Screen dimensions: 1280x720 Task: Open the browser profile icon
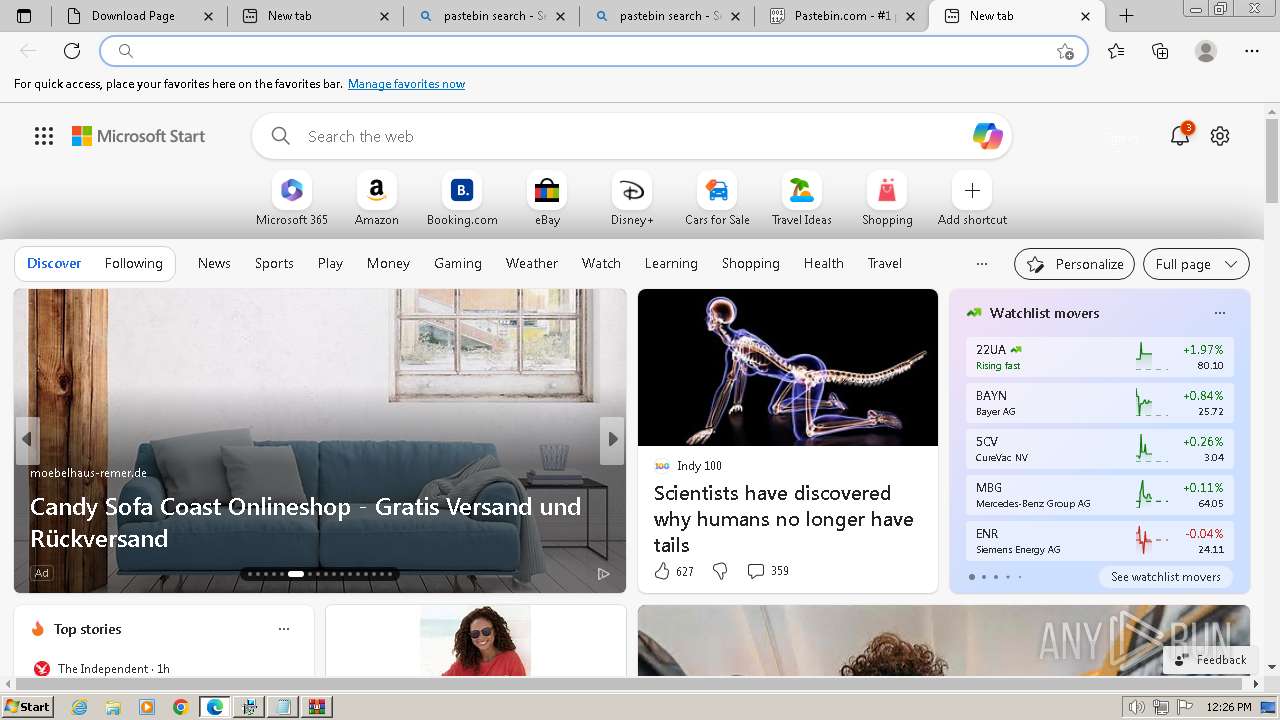1206,51
